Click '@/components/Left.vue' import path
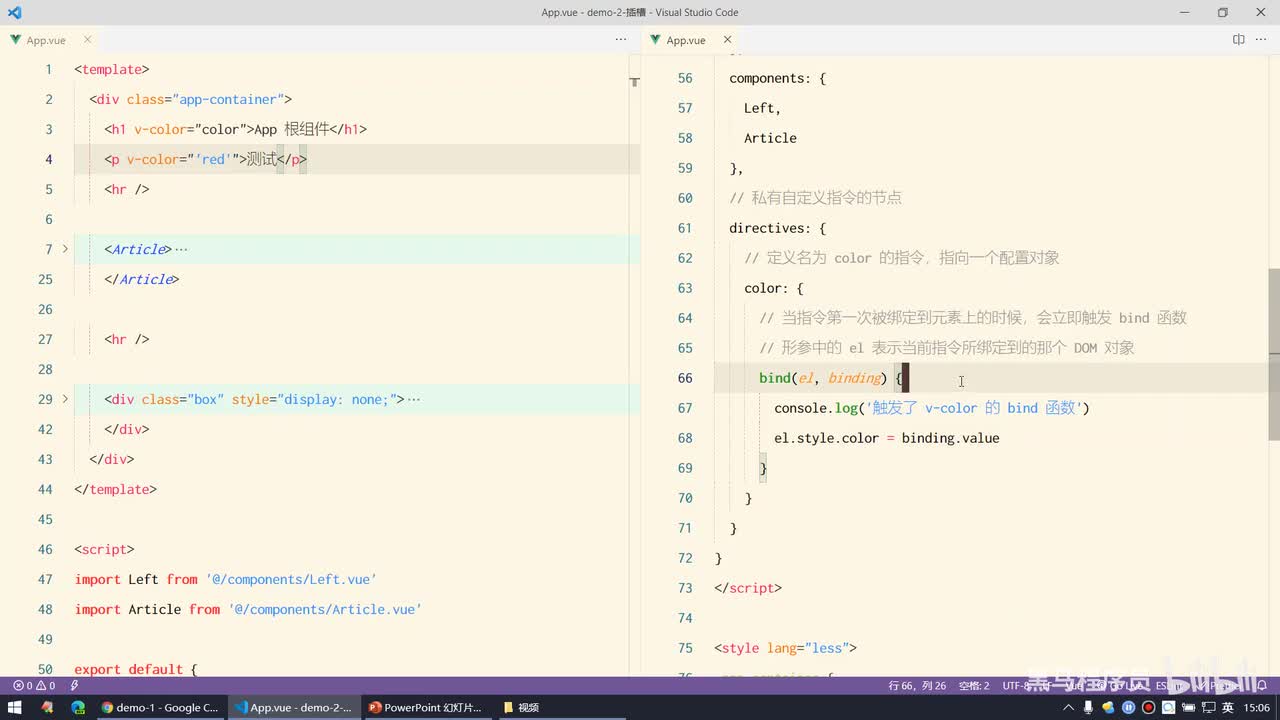Viewport: 1280px width, 720px height. point(291,579)
